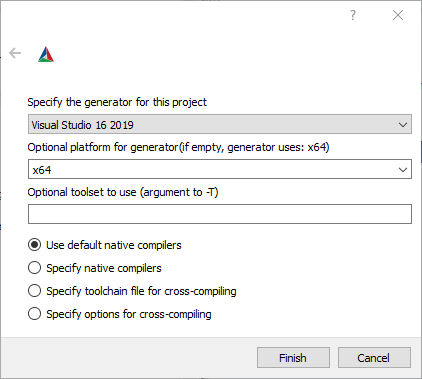Screen dimensions: 422x379
Task: Select the Use default native compilers radio
Action: 34,245
